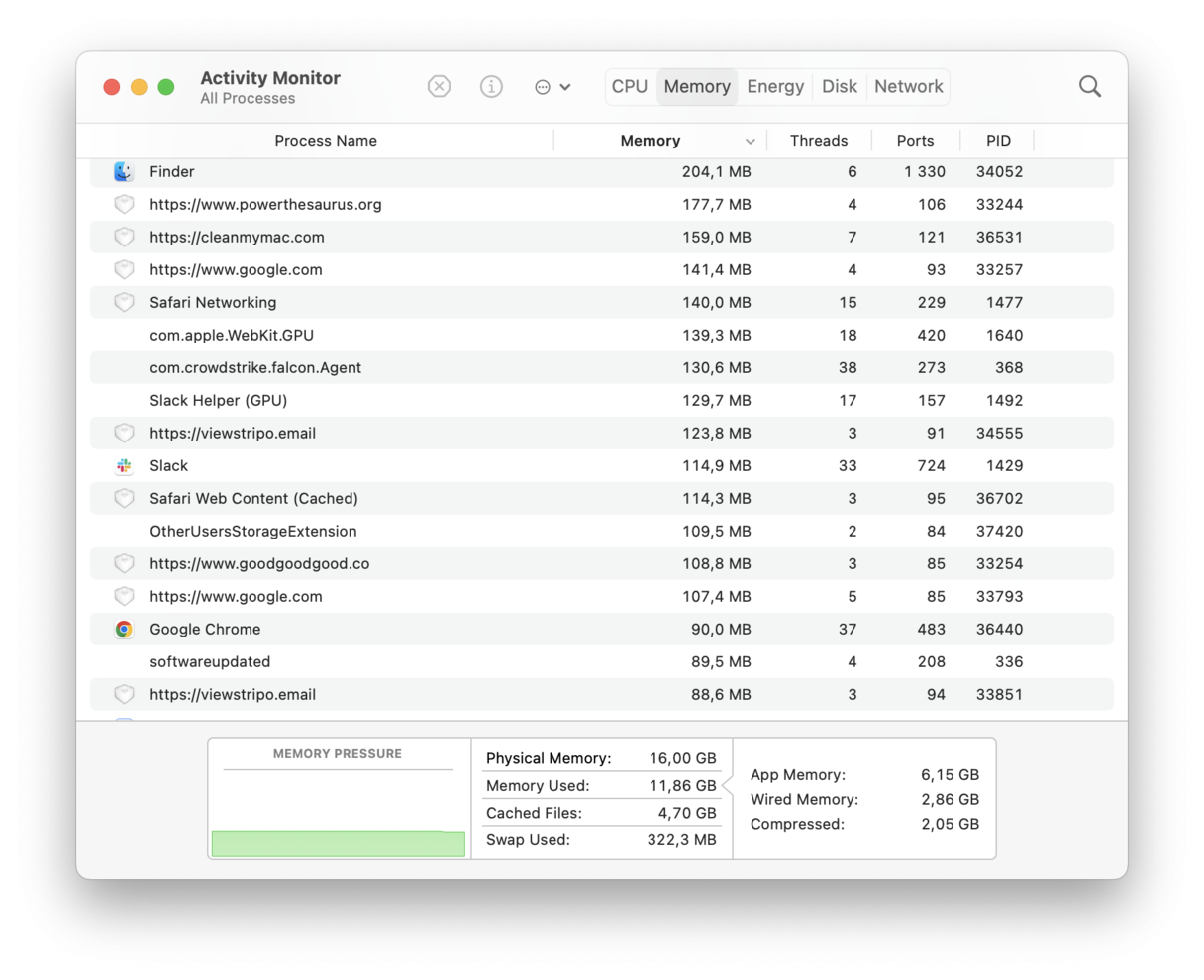Open the More Options (ellipsis) dropdown
Image resolution: width=1204 pixels, height=980 pixels.
(552, 86)
